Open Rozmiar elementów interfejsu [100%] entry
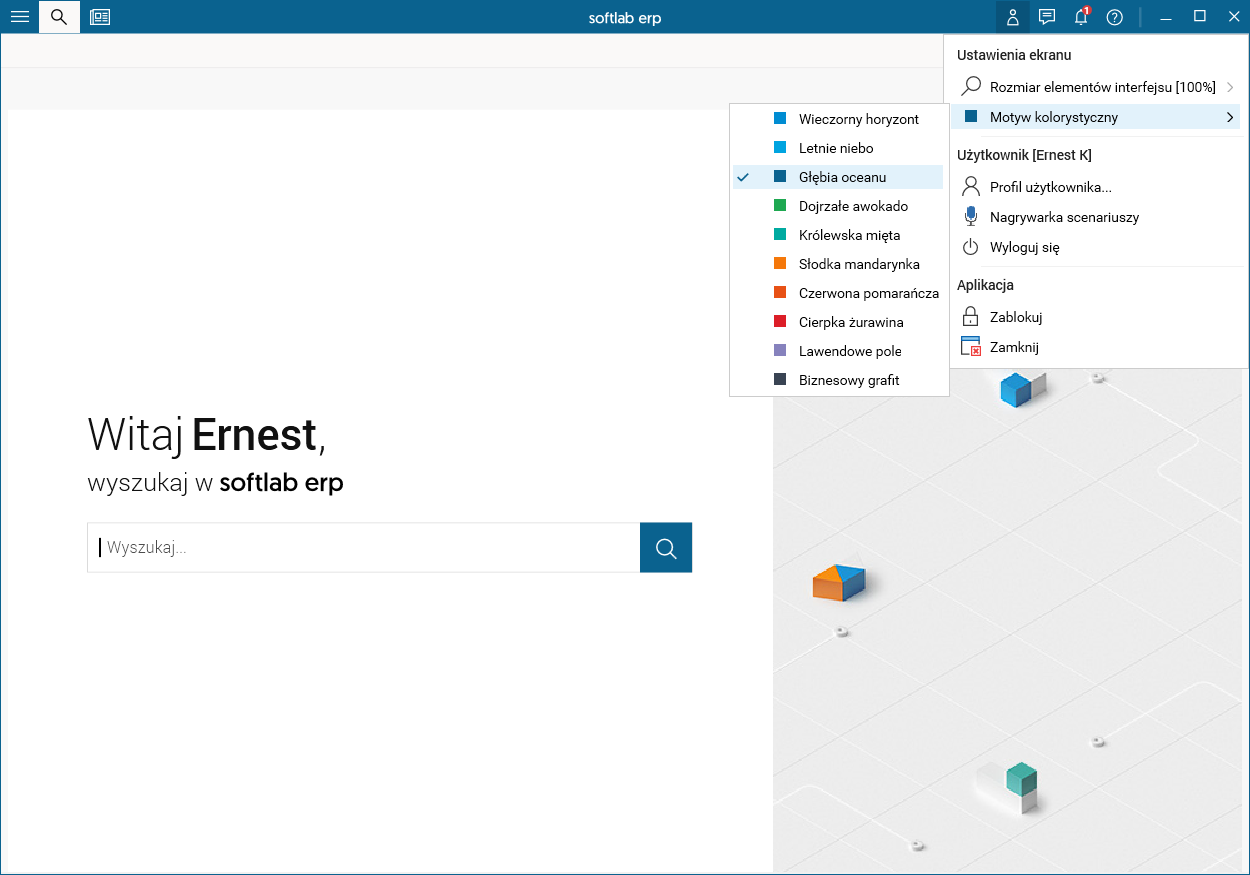The image size is (1250, 875). 1095,87
